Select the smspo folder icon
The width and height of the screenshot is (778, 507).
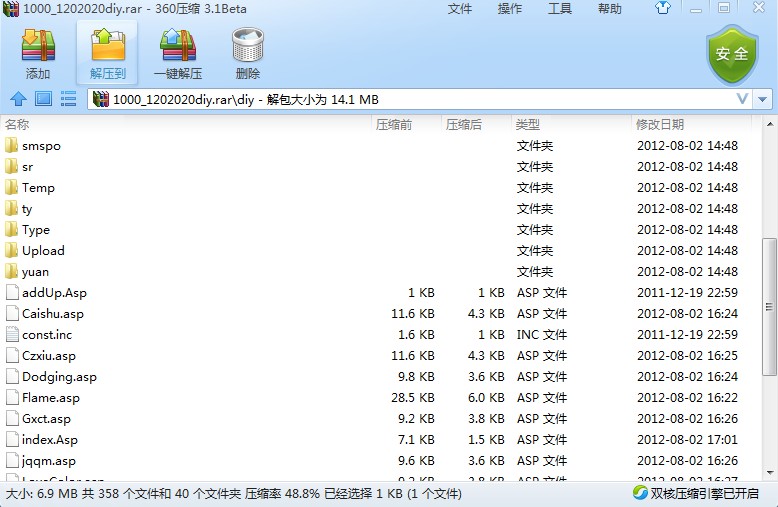pos(12,146)
